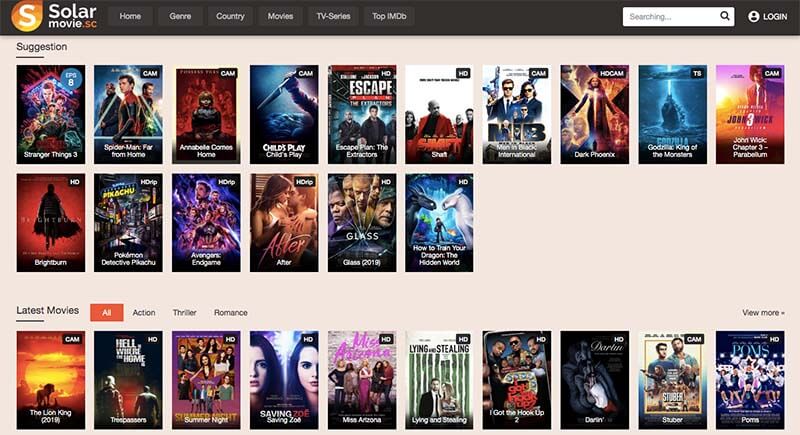This screenshot has height=435, width=800.
Task: Open Pokémon Detective Pikachu poster
Action: (128, 222)
